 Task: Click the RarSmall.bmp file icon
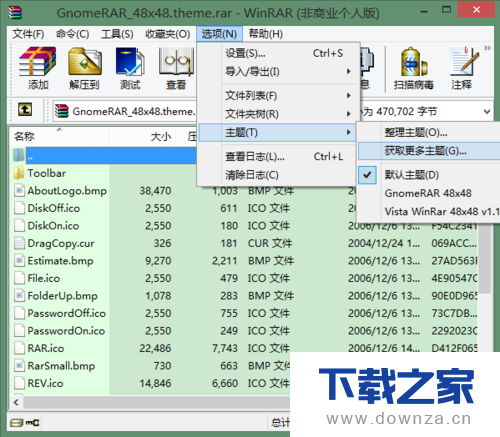(19, 366)
